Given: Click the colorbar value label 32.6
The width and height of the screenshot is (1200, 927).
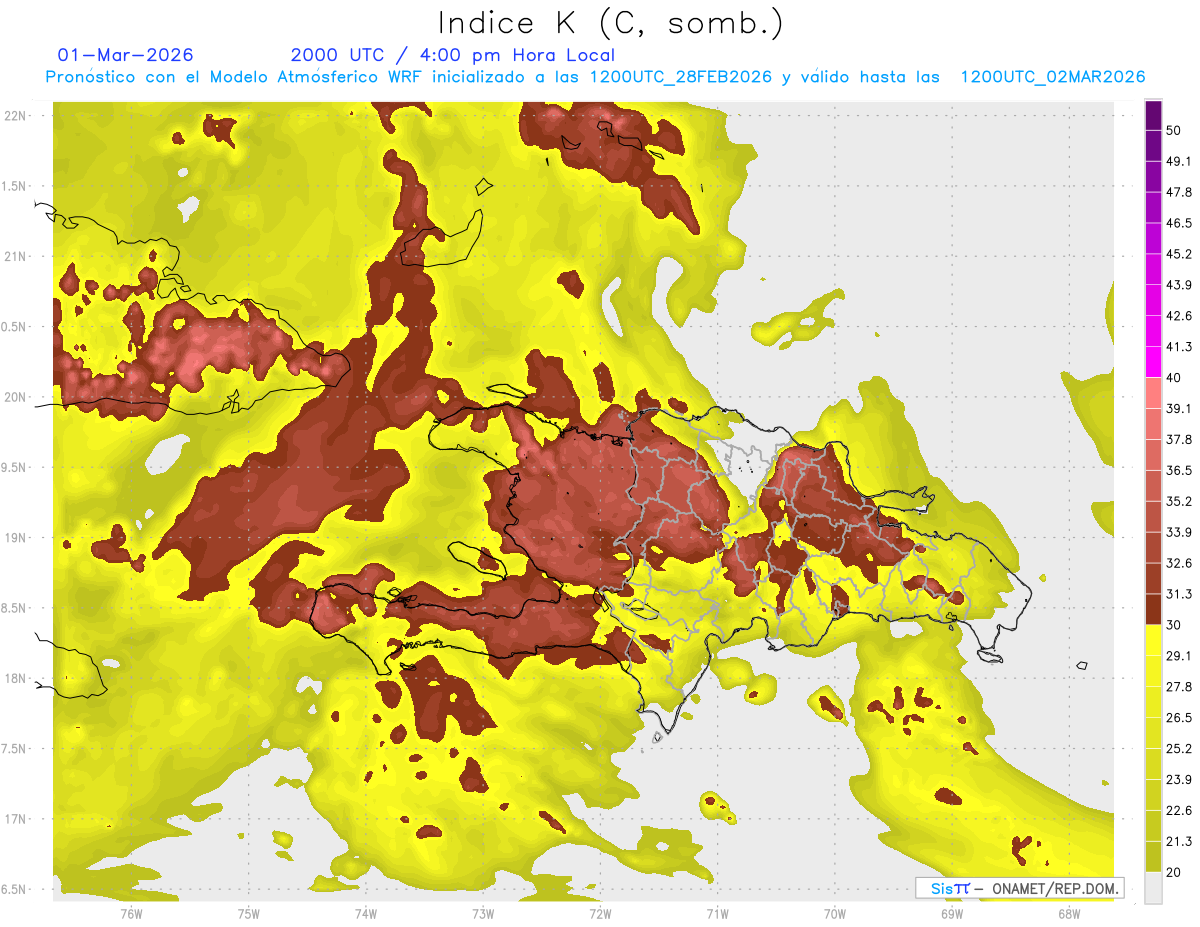Looking at the screenshot, I should [x=1178, y=563].
